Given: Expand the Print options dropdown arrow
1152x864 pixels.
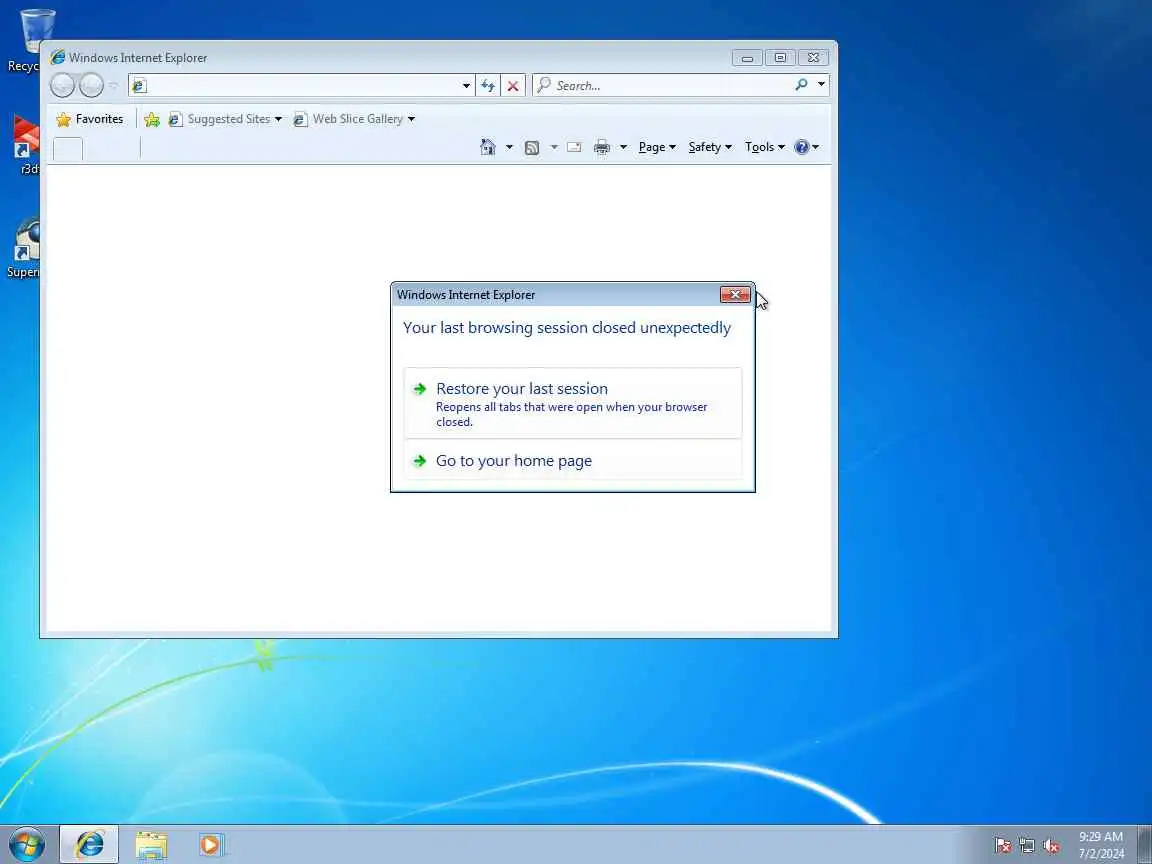Looking at the screenshot, I should (x=623, y=147).
